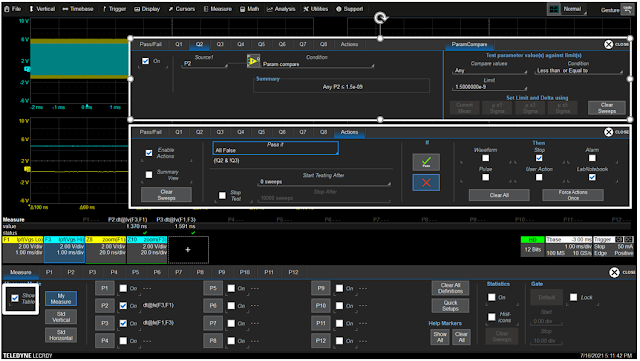
Task: Toggle the Stop action checkbox
Action: [x=539, y=158]
